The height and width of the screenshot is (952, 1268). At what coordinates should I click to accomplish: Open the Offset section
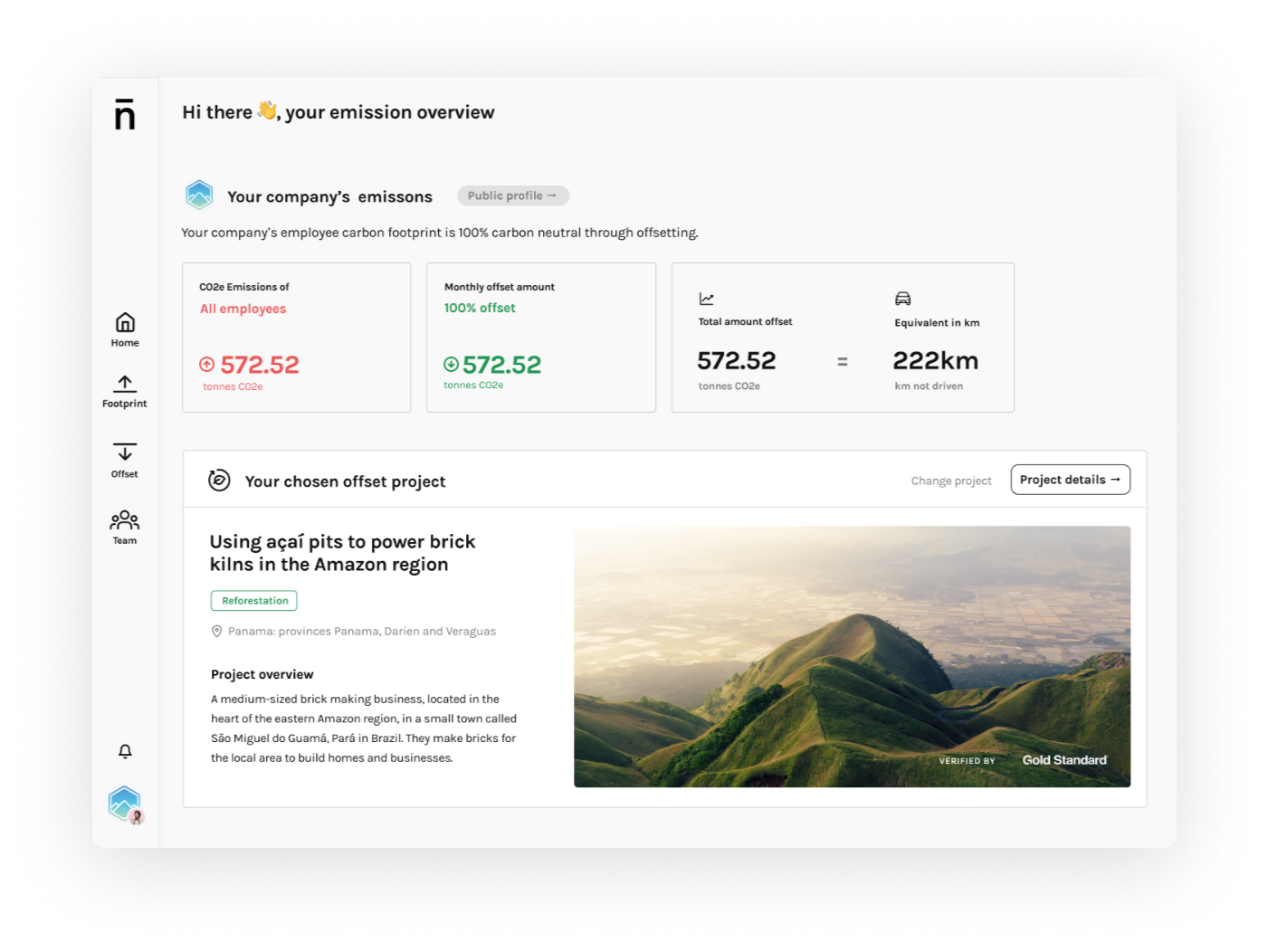[x=125, y=461]
